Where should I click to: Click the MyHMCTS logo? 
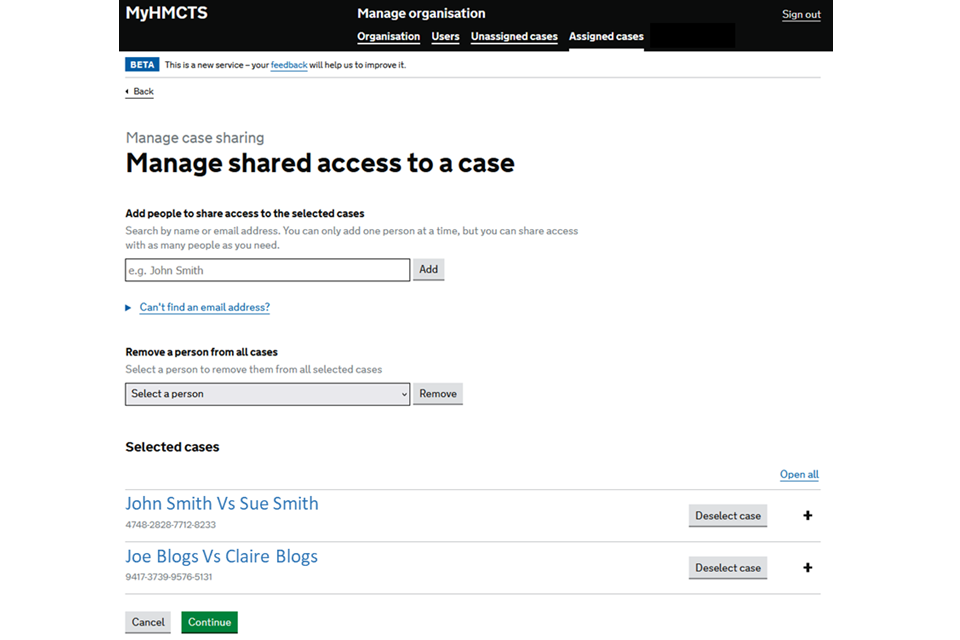point(166,14)
